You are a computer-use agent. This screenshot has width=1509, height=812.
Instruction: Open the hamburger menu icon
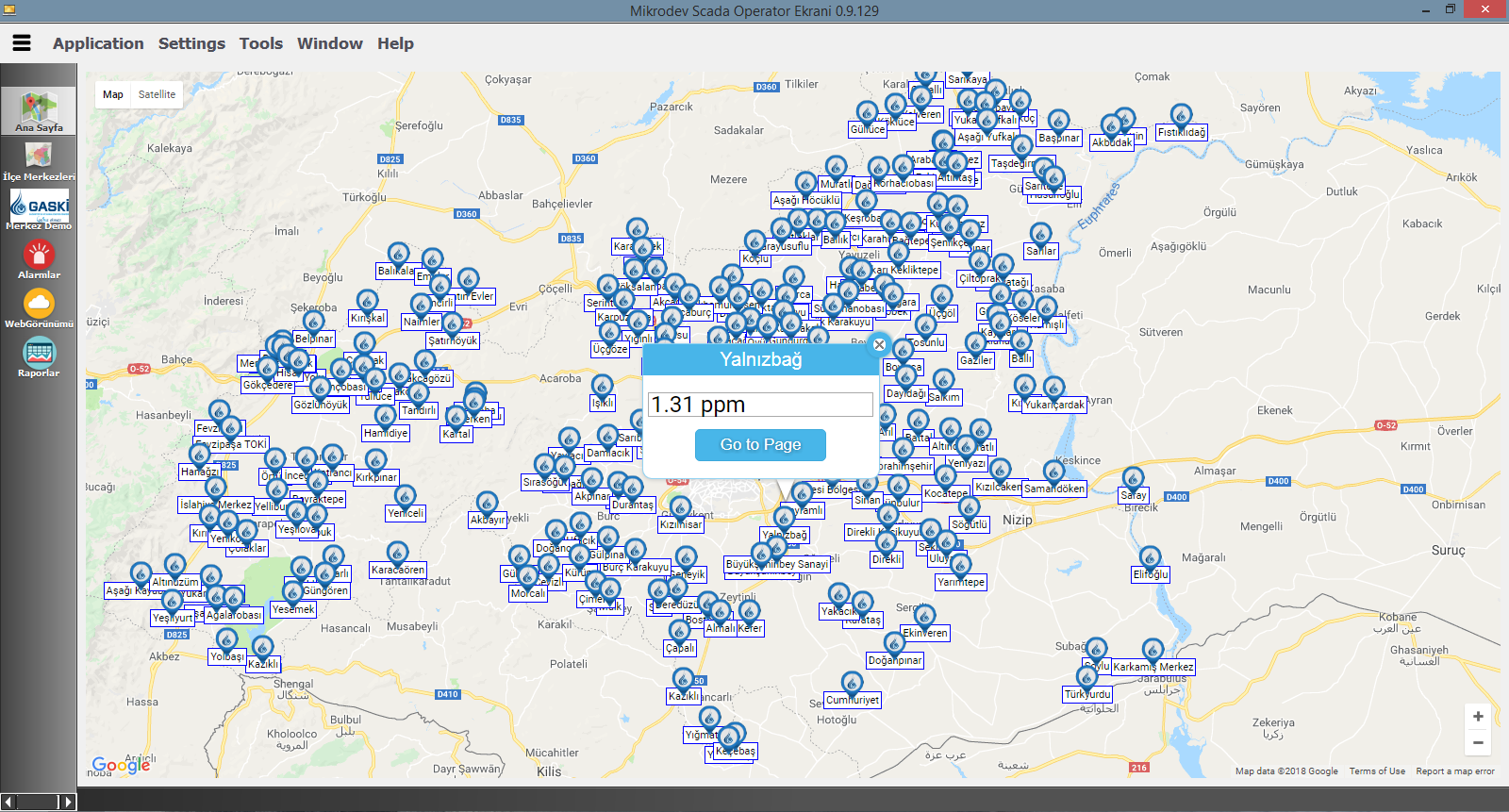point(22,43)
